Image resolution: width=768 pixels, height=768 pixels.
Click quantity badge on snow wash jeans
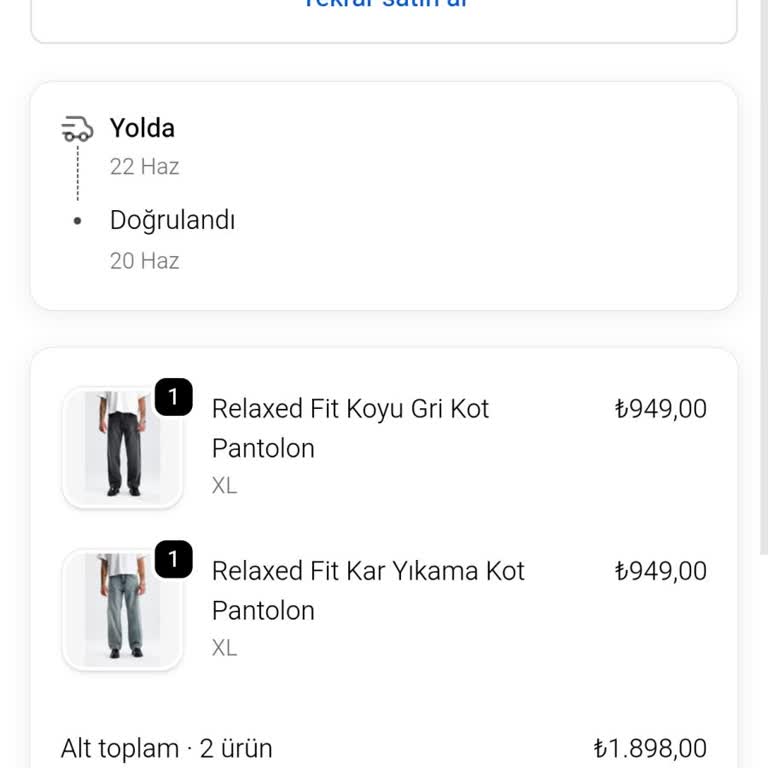coord(173,559)
